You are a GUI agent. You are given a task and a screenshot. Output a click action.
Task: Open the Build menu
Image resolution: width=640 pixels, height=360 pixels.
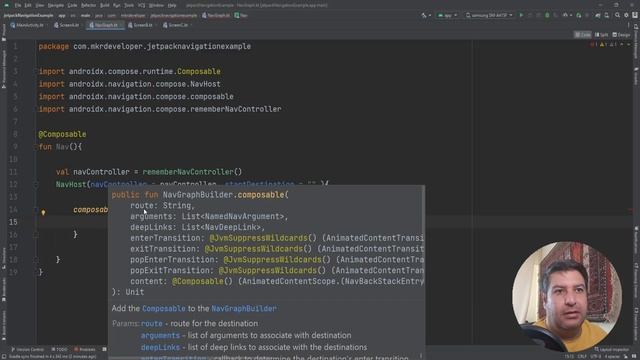tap(104, 5)
